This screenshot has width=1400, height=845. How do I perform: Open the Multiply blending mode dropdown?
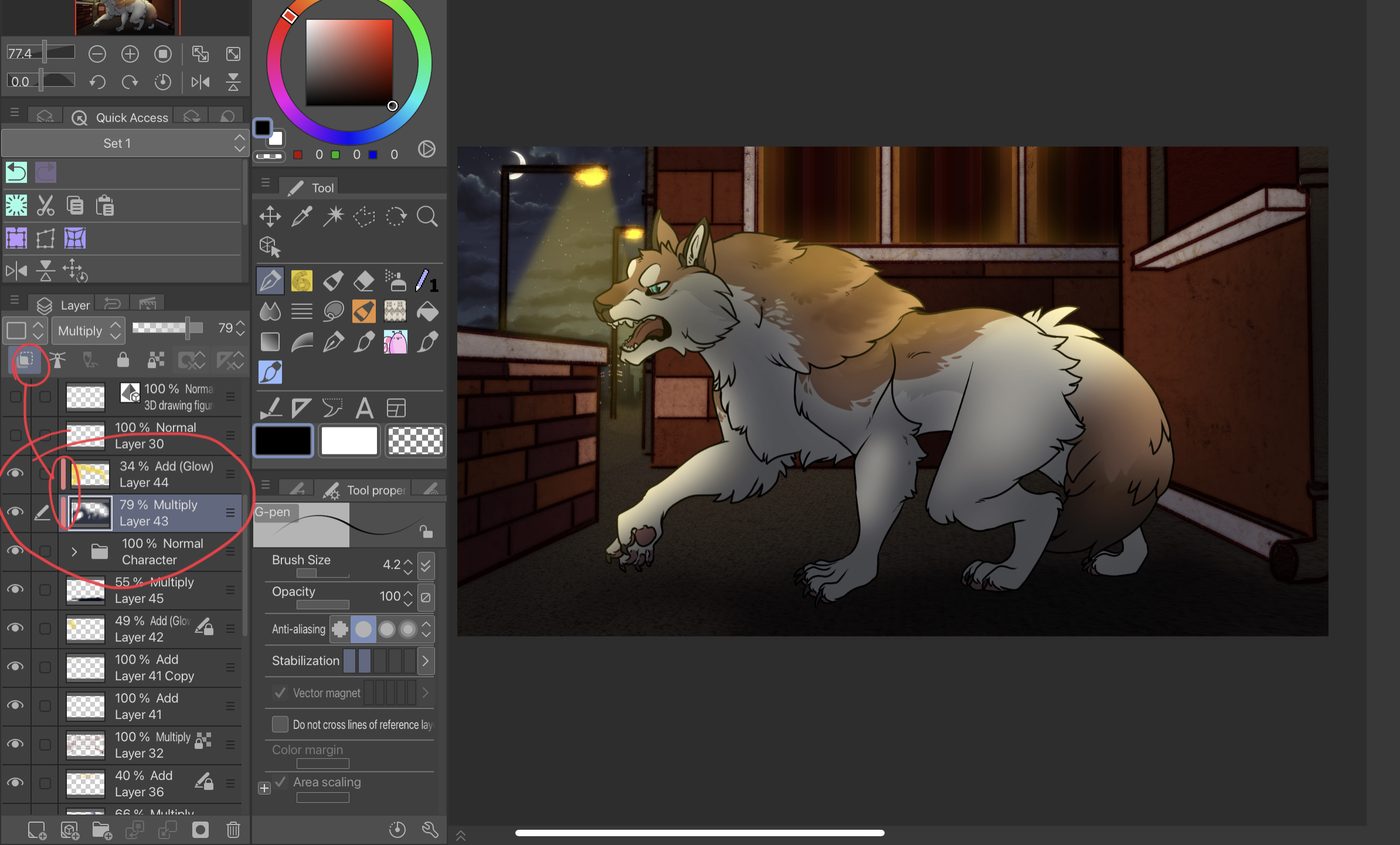[88, 330]
